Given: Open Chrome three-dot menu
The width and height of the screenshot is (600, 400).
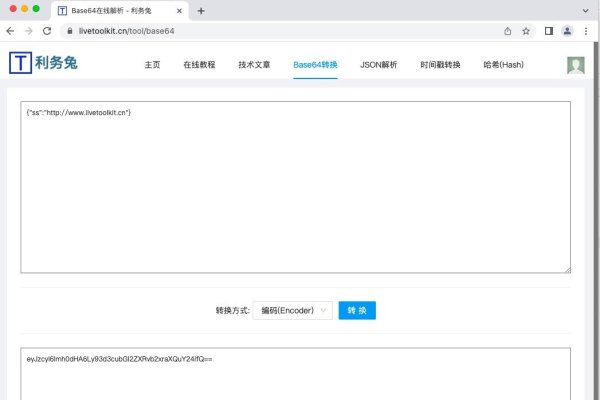Looking at the screenshot, I should coord(586,31).
